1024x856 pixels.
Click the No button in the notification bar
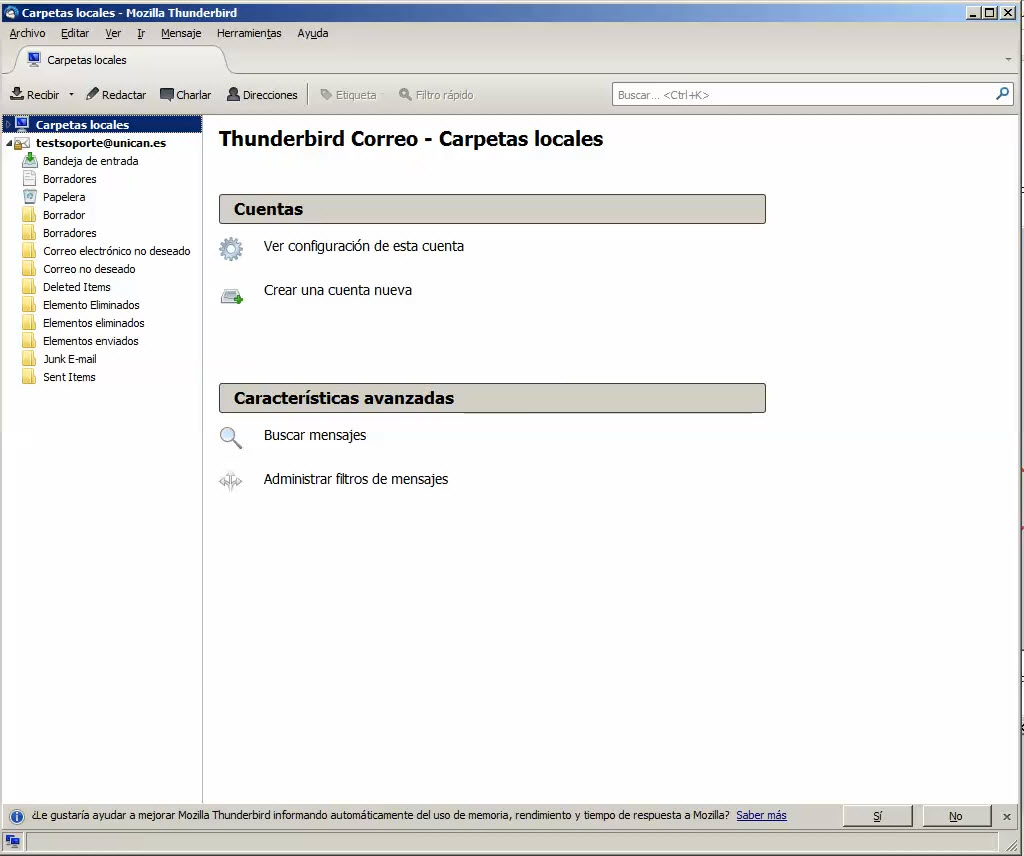(955, 816)
